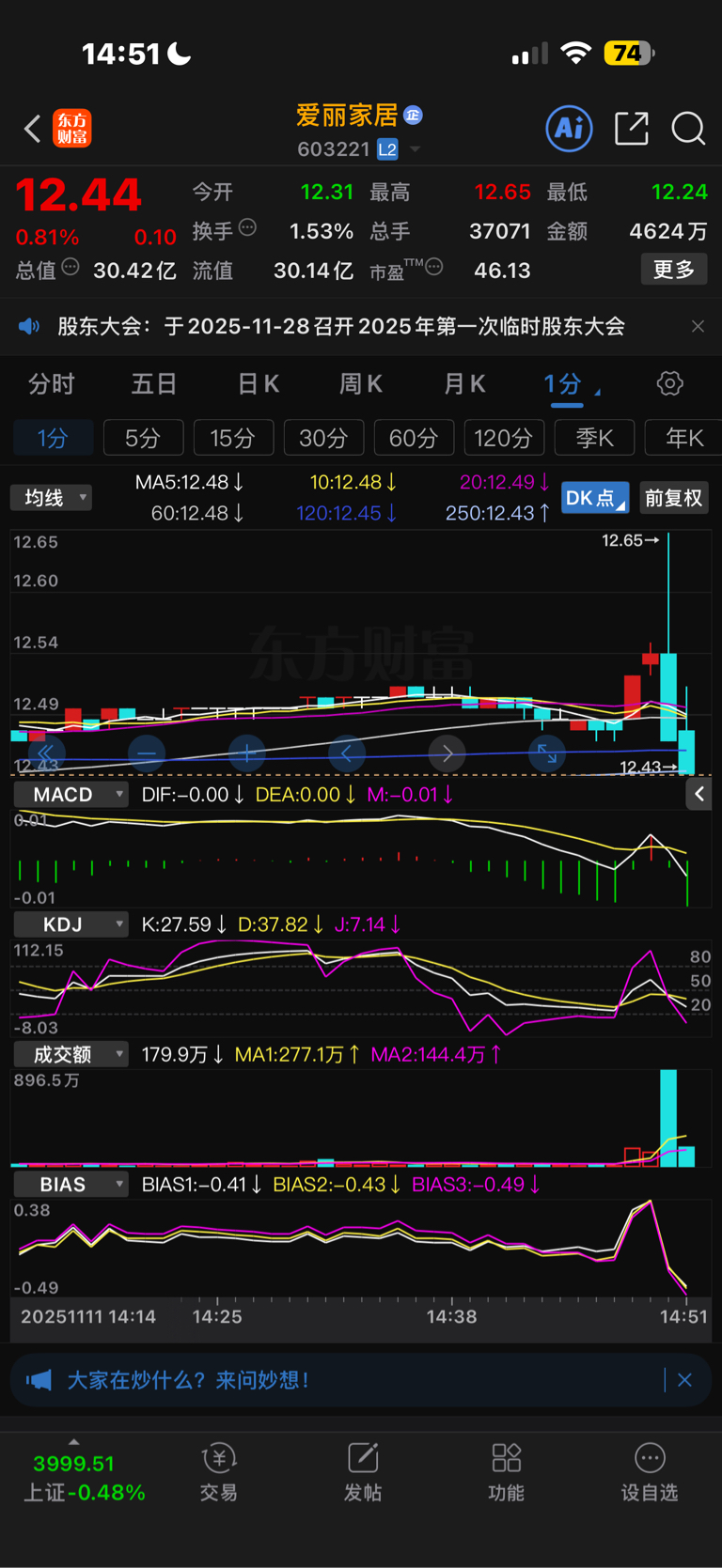
Task: Select the 季K period chip
Action: (594, 438)
